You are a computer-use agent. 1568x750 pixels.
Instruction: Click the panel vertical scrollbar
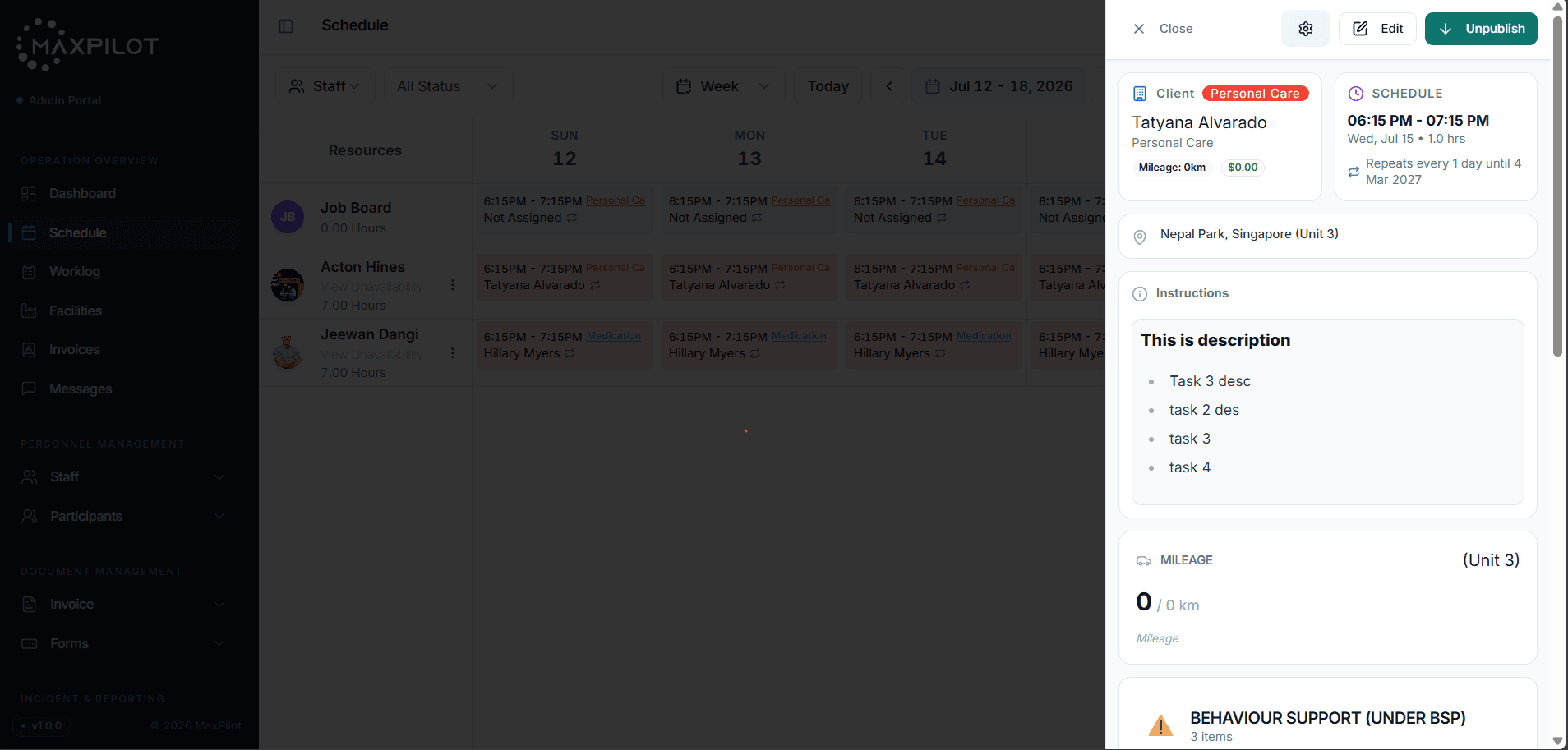[x=1557, y=185]
